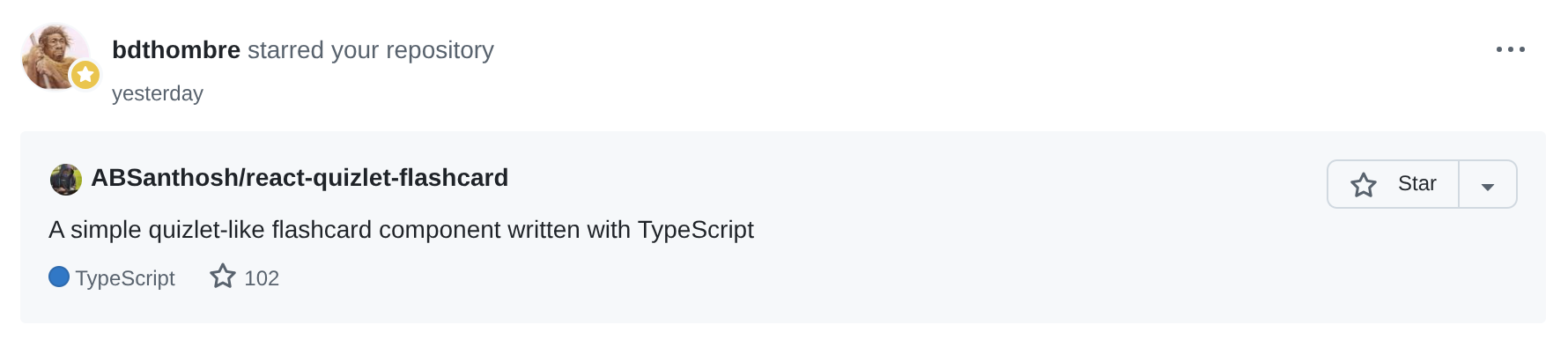
Task: Open the three-dot feed options menu
Action: pyautogui.click(x=1510, y=49)
